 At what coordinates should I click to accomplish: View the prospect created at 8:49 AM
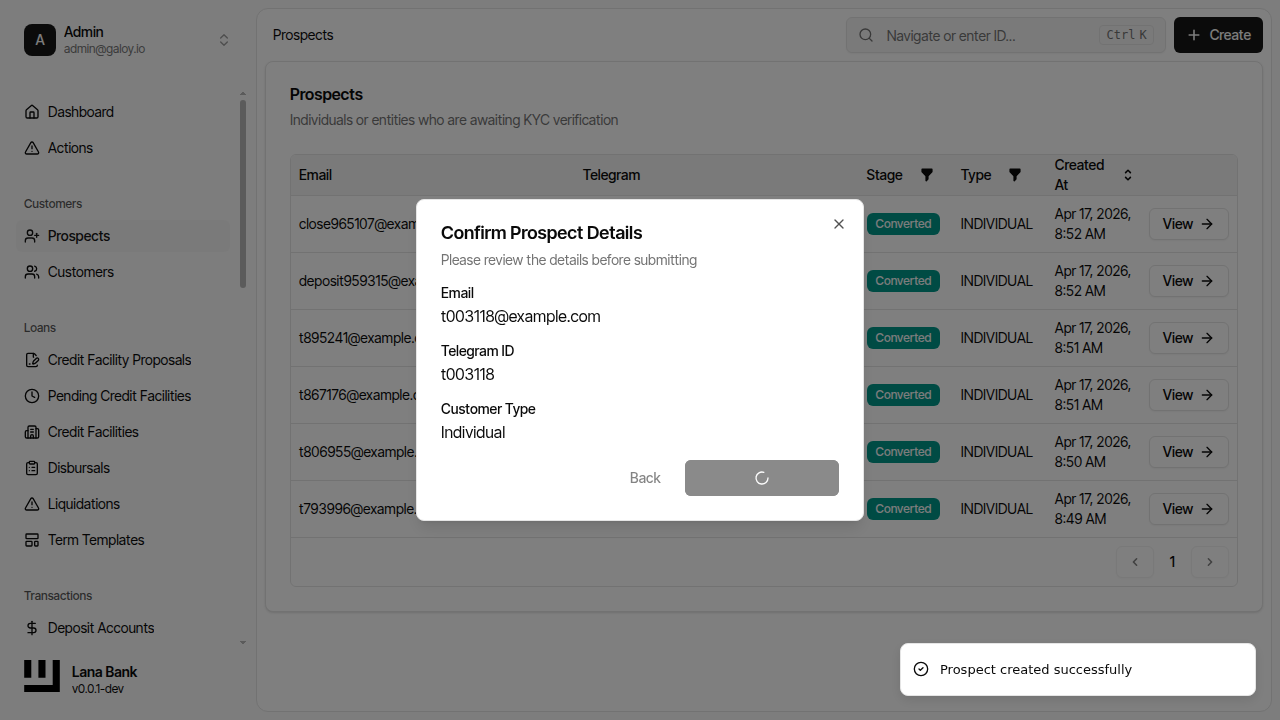pos(1188,508)
